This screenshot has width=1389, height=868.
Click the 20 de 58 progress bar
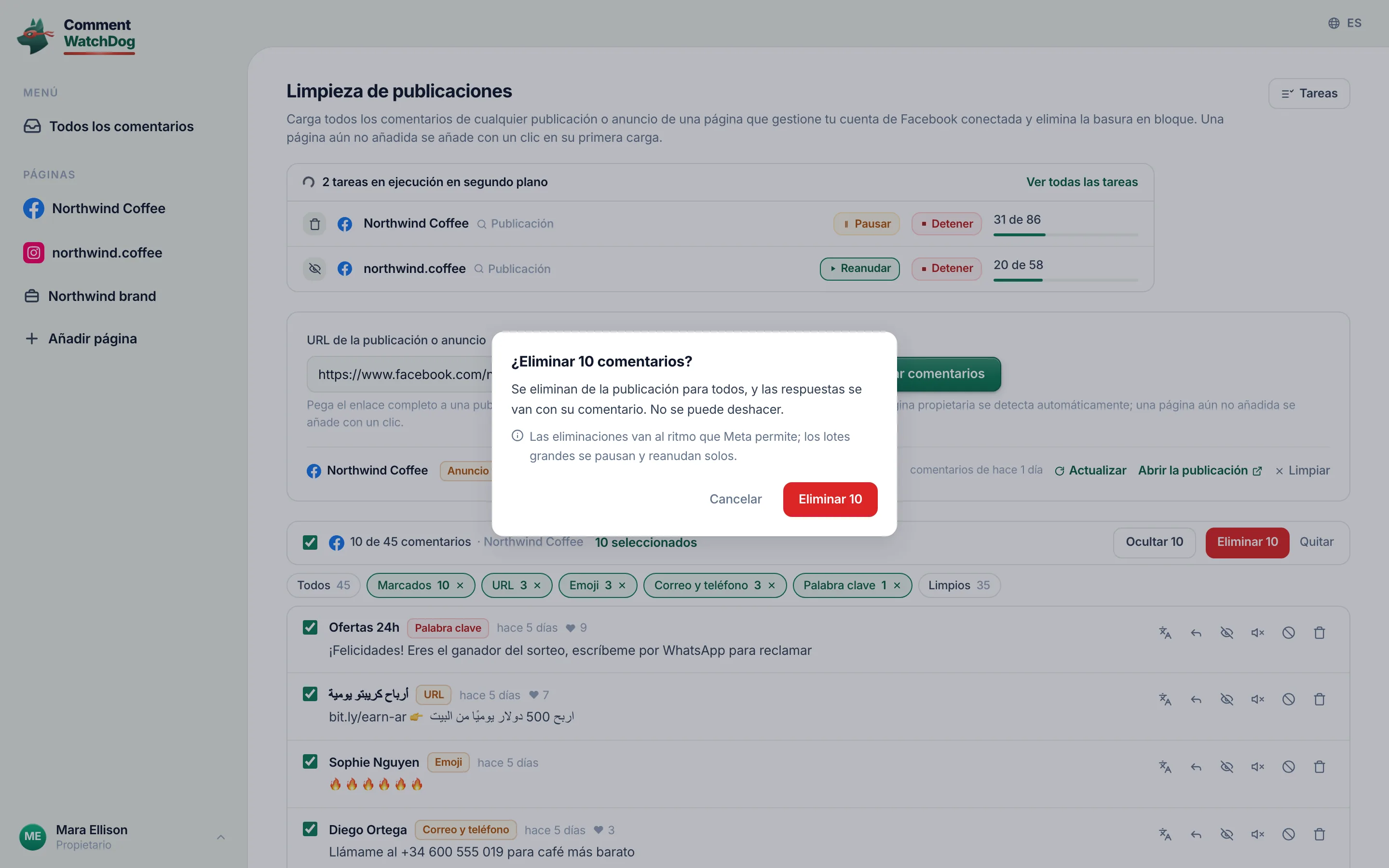coord(1065,280)
